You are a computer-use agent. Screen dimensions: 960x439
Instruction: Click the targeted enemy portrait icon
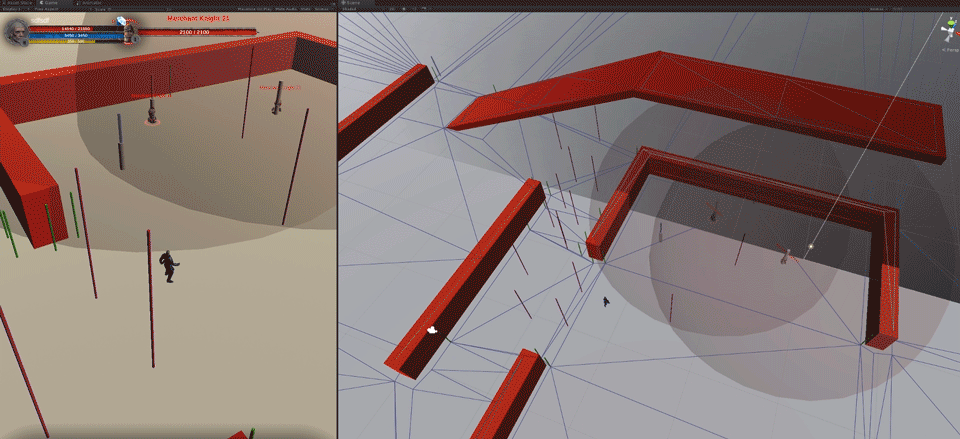pos(130,34)
